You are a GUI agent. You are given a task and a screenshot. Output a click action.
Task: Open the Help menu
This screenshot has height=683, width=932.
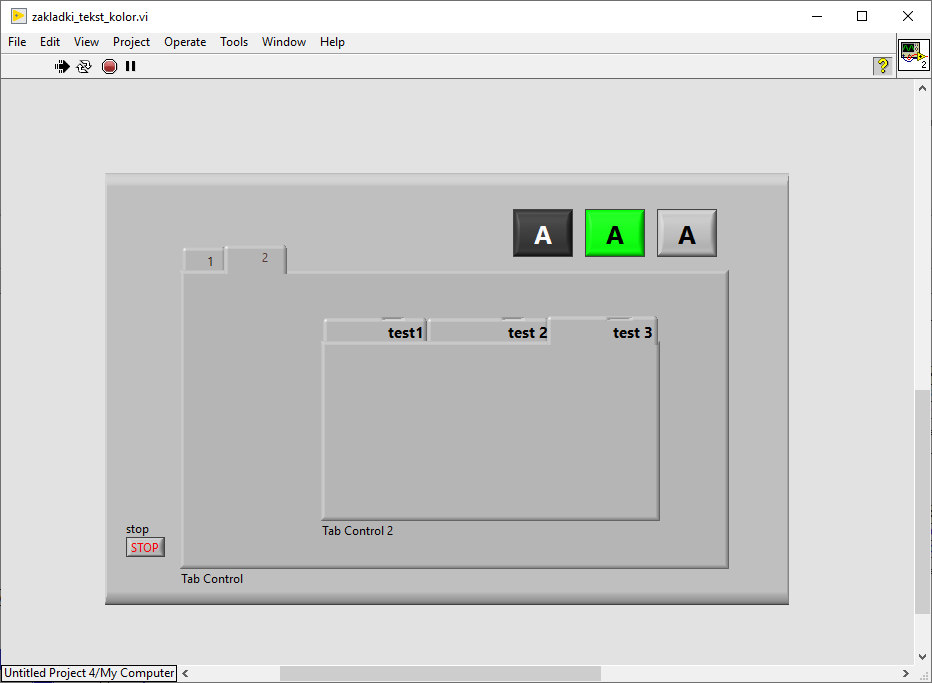tap(332, 42)
